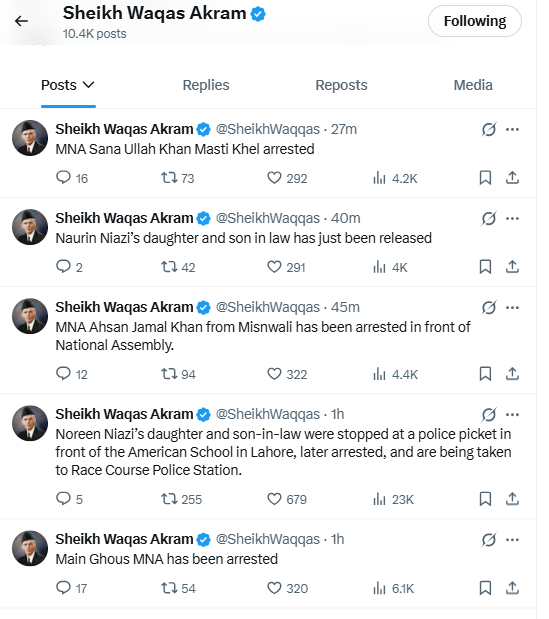Switch to the Replies tab
This screenshot has height=619, width=549.
click(x=206, y=85)
